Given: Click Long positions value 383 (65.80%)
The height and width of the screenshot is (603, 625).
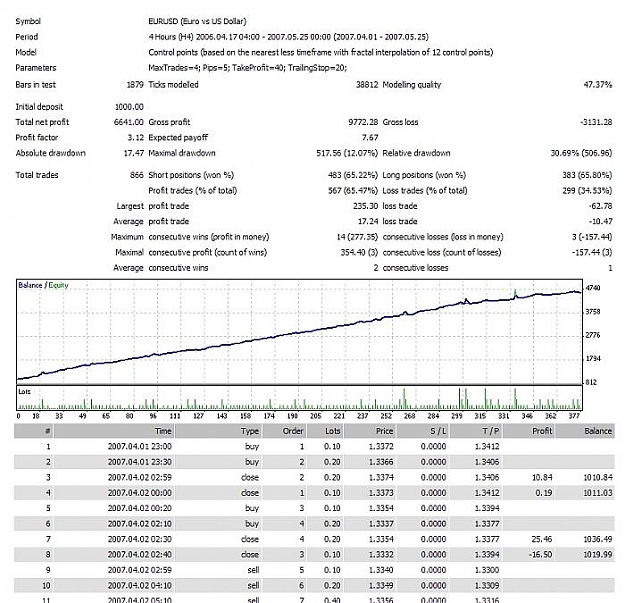Looking at the screenshot, I should click(x=587, y=175).
